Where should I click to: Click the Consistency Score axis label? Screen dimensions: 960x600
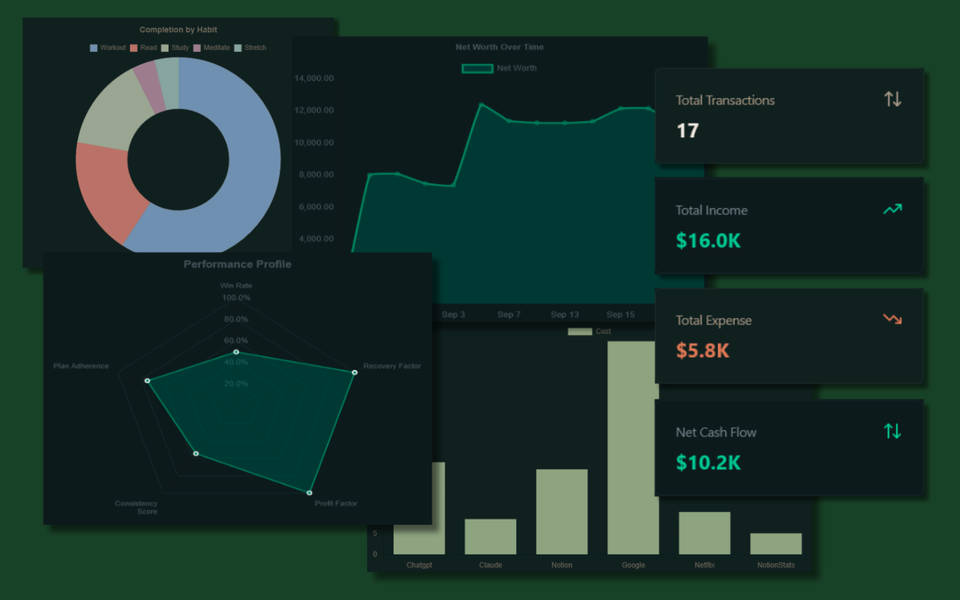pos(136,508)
